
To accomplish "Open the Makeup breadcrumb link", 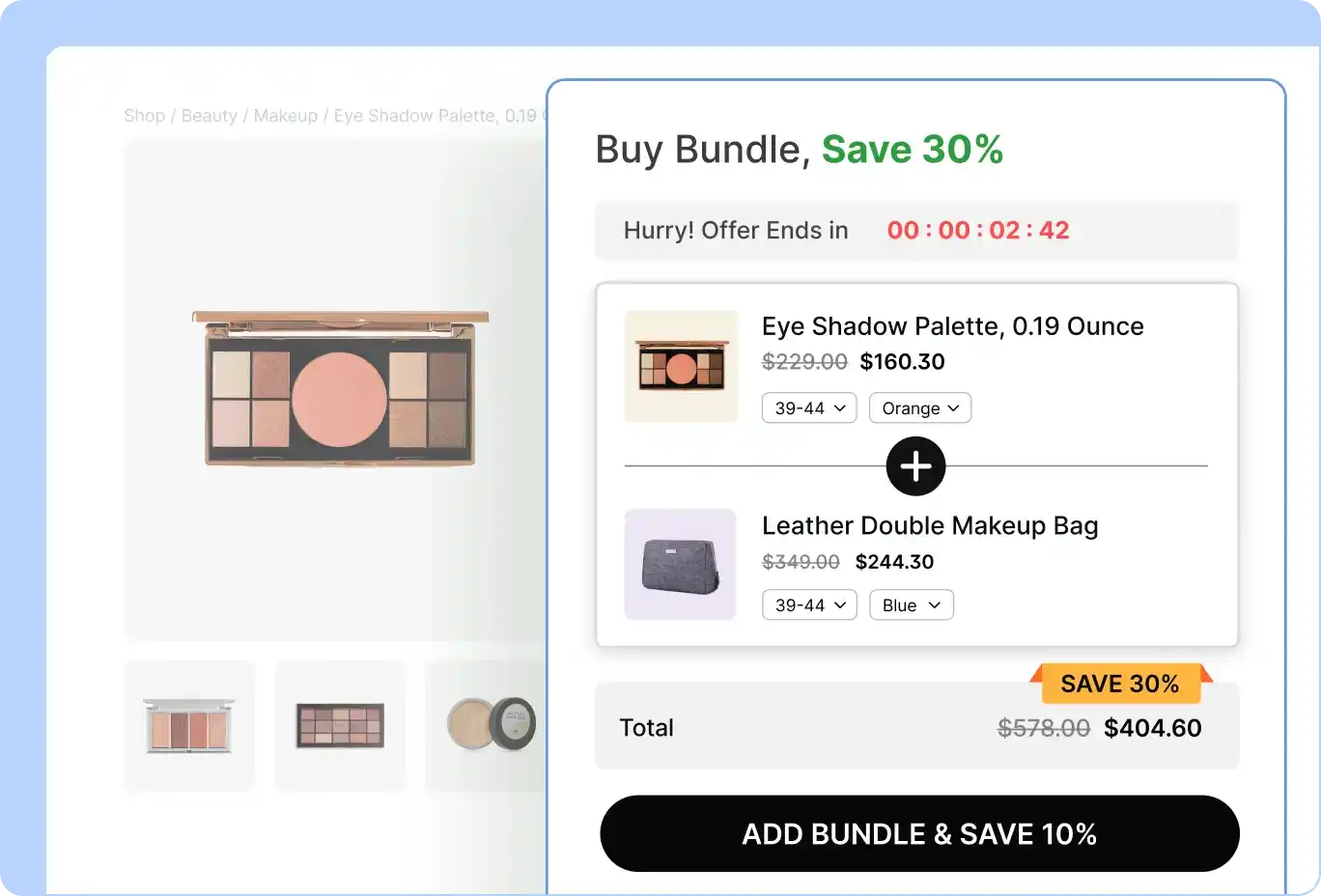I will [x=286, y=115].
